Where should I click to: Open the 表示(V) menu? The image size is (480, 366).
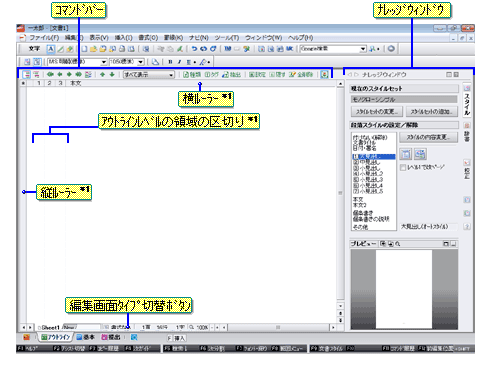tap(99, 38)
